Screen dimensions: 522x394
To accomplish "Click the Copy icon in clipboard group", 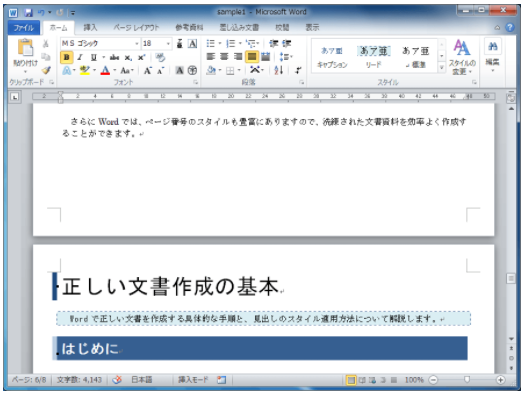I will click(46, 57).
